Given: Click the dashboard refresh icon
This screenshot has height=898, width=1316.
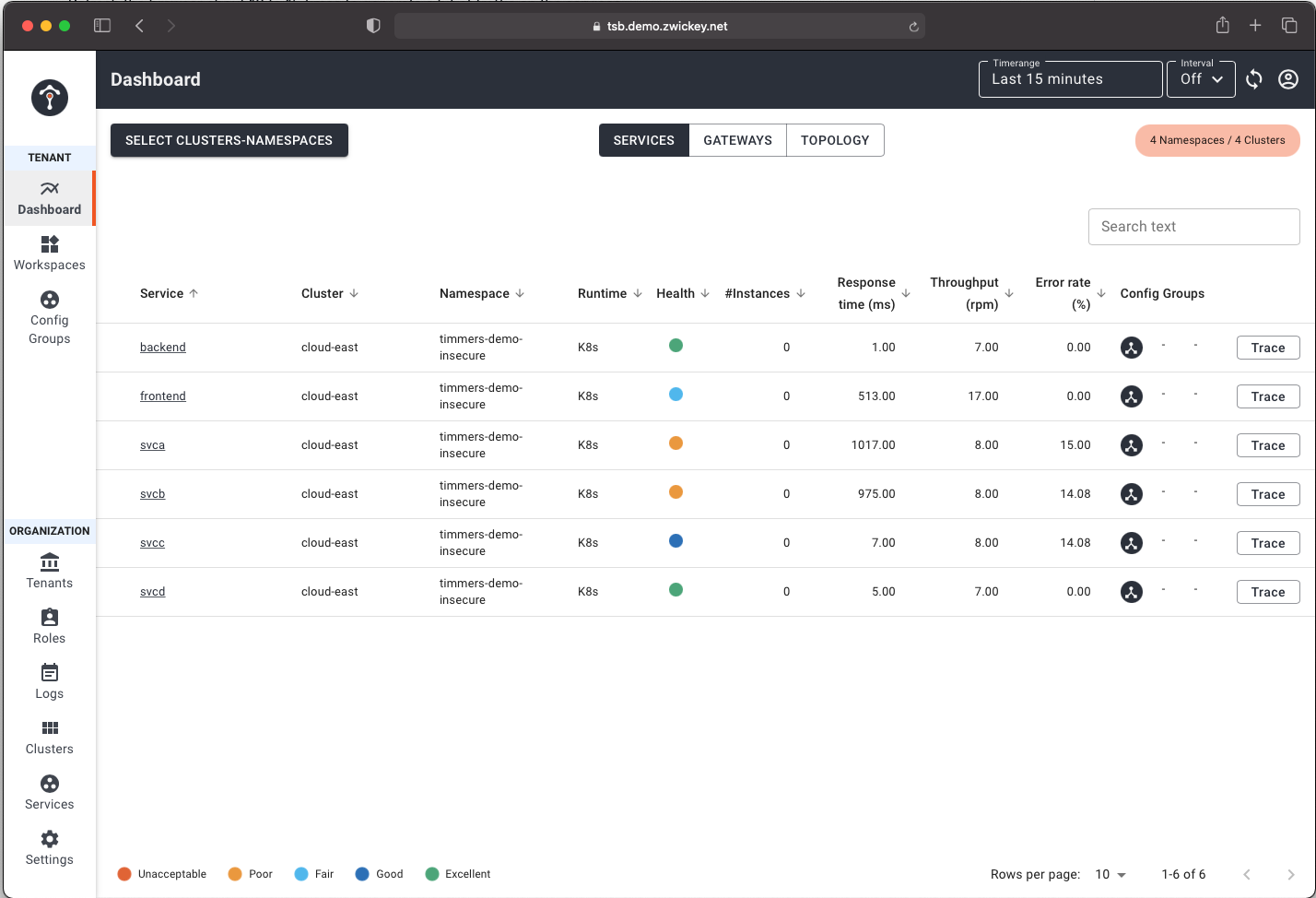Looking at the screenshot, I should [1253, 79].
